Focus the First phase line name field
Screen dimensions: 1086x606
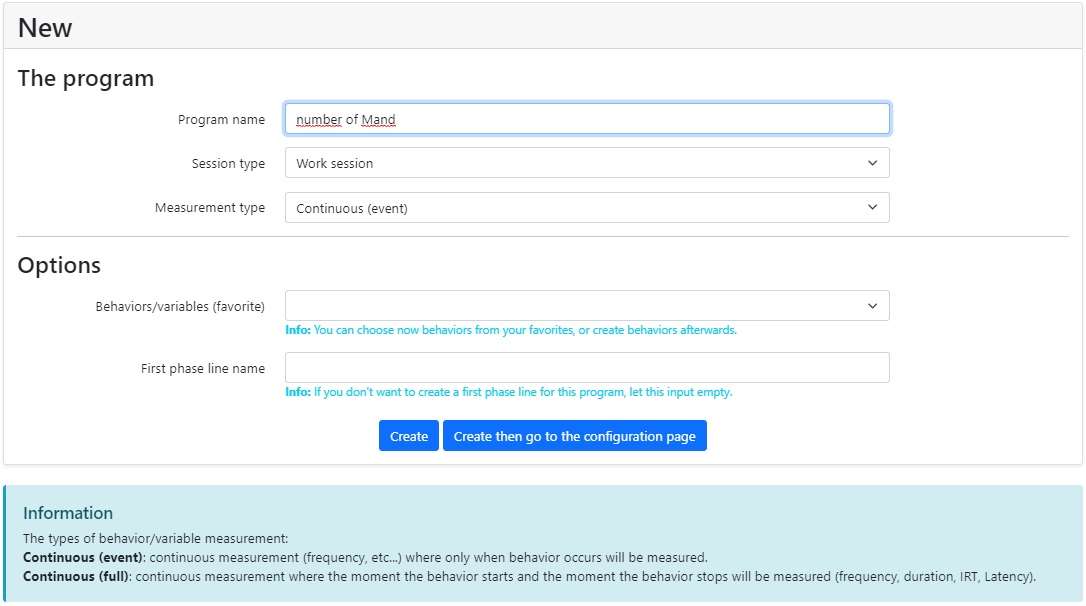587,368
